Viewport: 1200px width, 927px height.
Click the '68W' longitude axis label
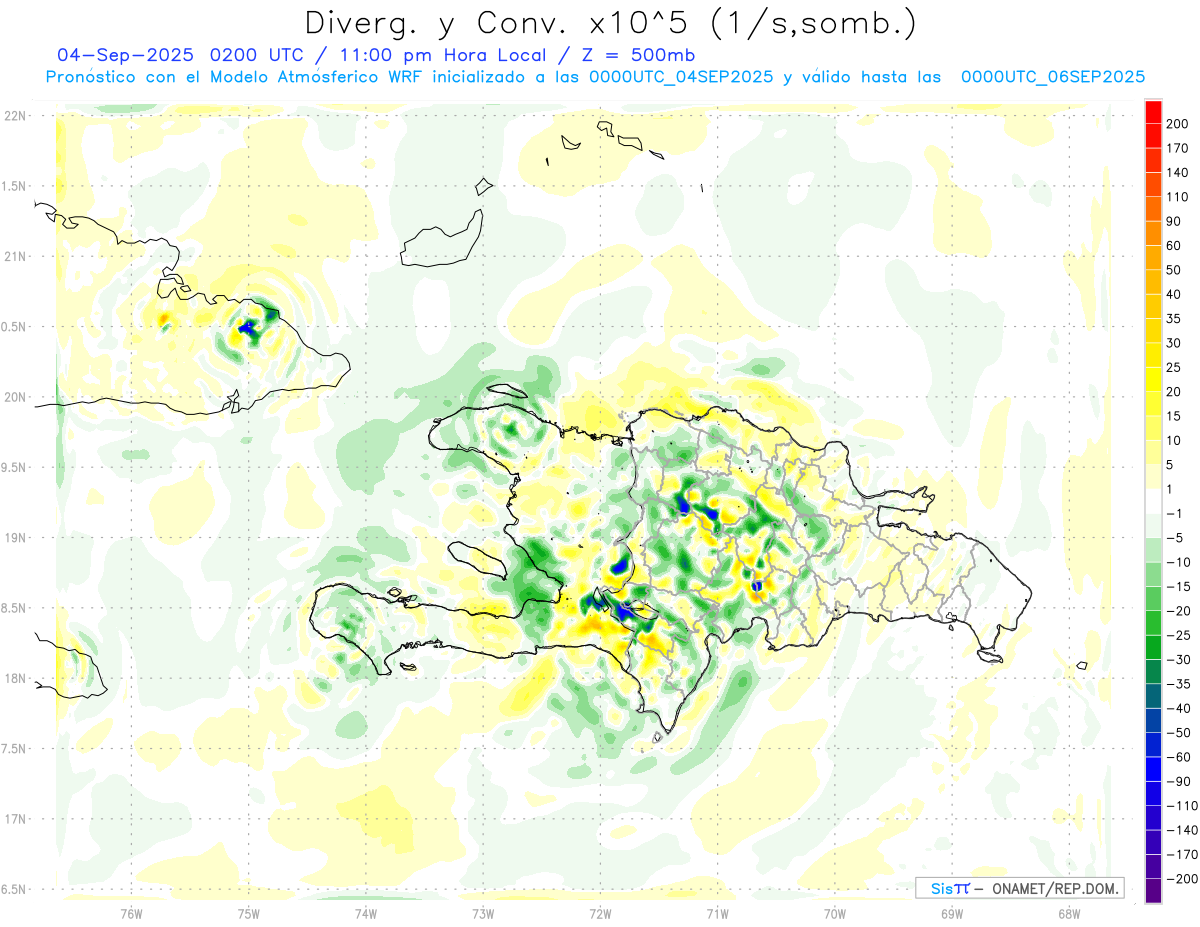pos(1069,913)
